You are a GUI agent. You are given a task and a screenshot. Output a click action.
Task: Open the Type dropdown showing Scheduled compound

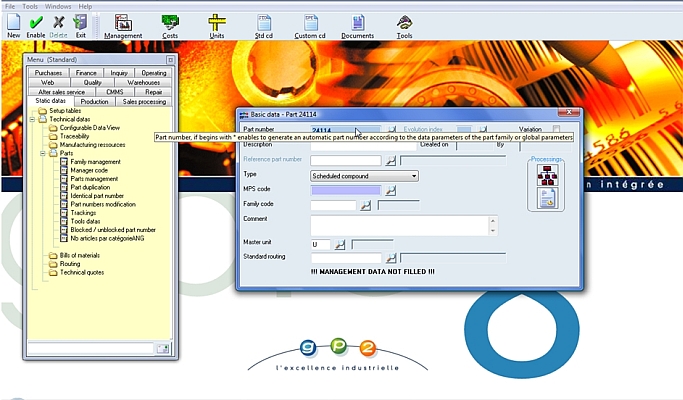point(365,176)
